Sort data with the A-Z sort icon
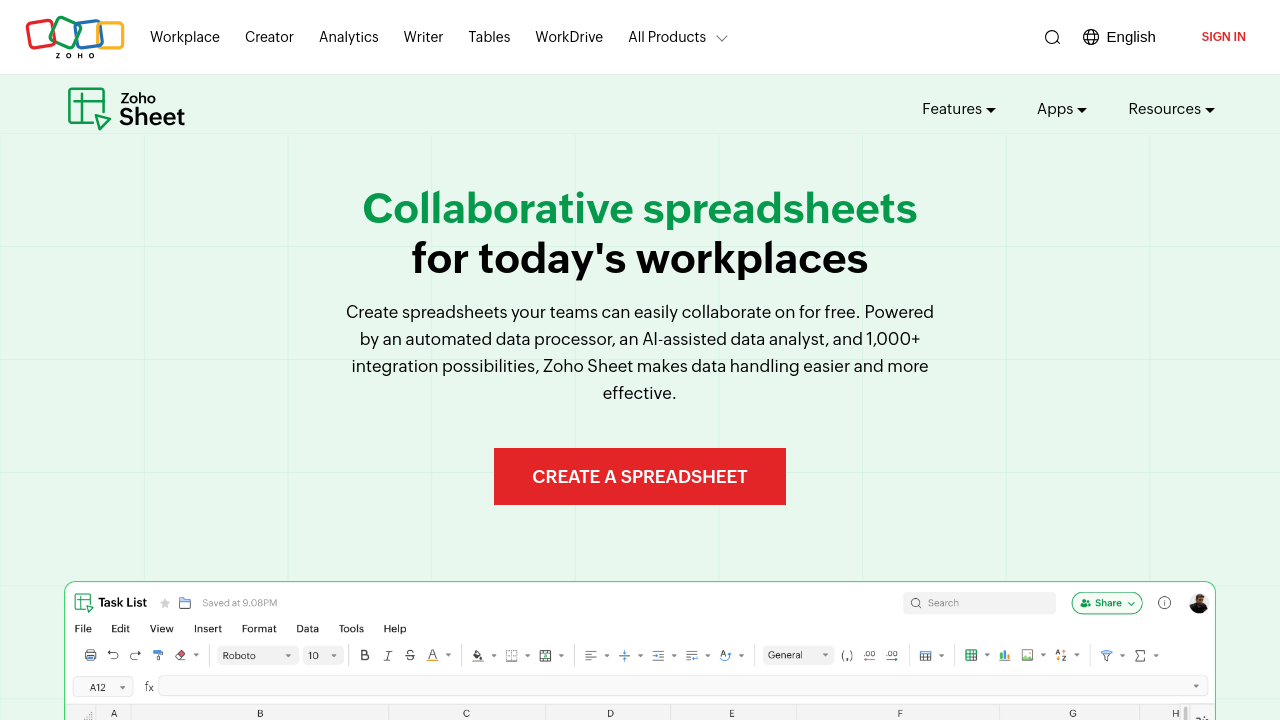The height and width of the screenshot is (720, 1280). [x=1061, y=655]
